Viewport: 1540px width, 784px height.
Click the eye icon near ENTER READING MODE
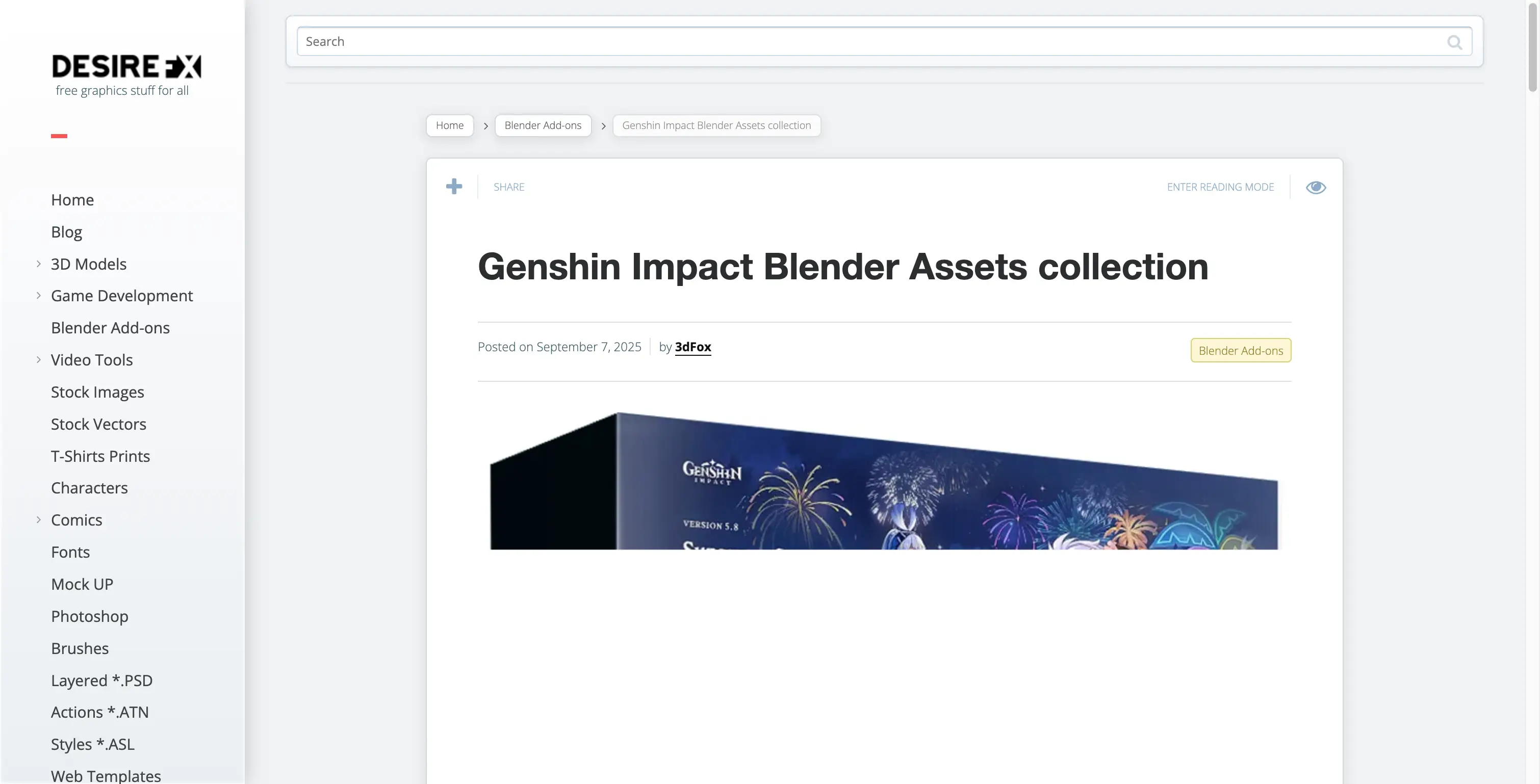pyautogui.click(x=1316, y=187)
